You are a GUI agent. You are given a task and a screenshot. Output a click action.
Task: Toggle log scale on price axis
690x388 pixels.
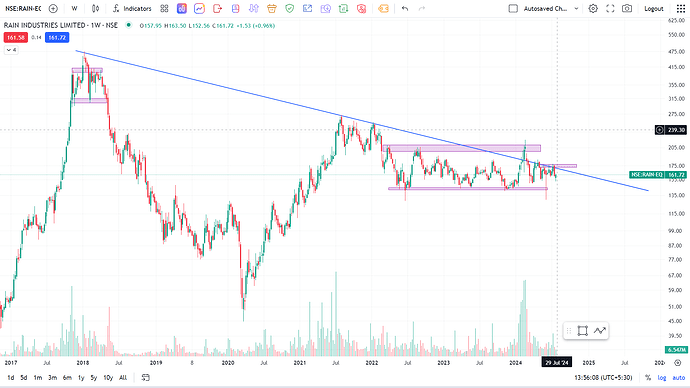tap(662, 377)
